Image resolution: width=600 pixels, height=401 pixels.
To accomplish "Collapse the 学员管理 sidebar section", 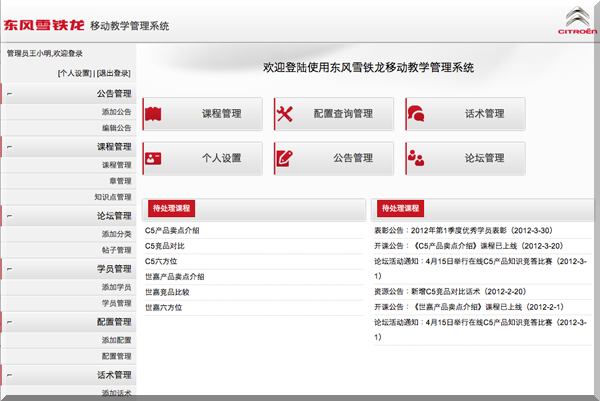I will coord(10,269).
